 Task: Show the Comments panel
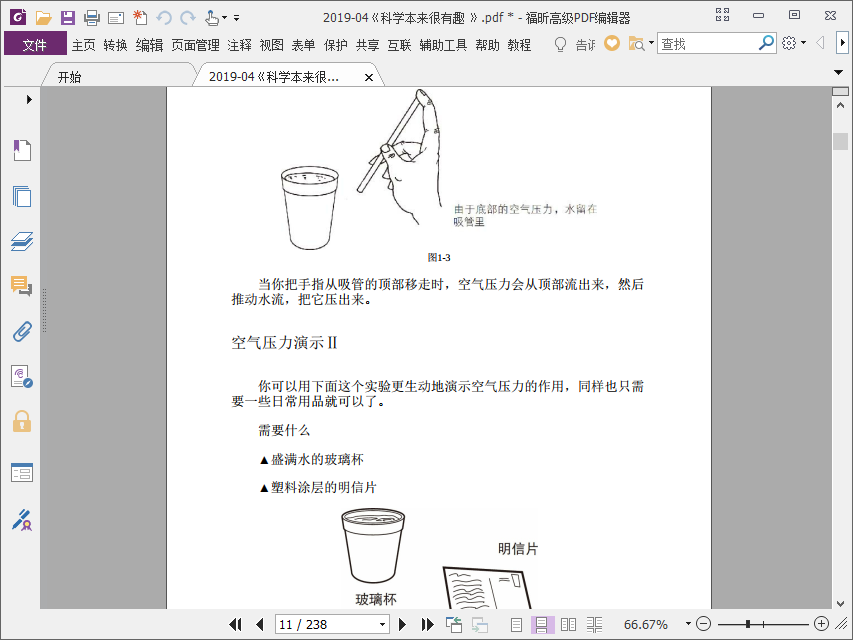point(22,286)
